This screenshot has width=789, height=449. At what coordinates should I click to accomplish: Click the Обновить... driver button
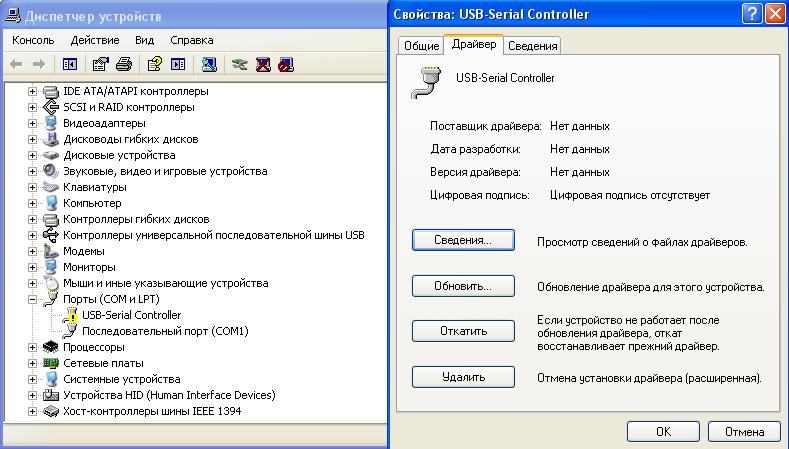[x=463, y=286]
